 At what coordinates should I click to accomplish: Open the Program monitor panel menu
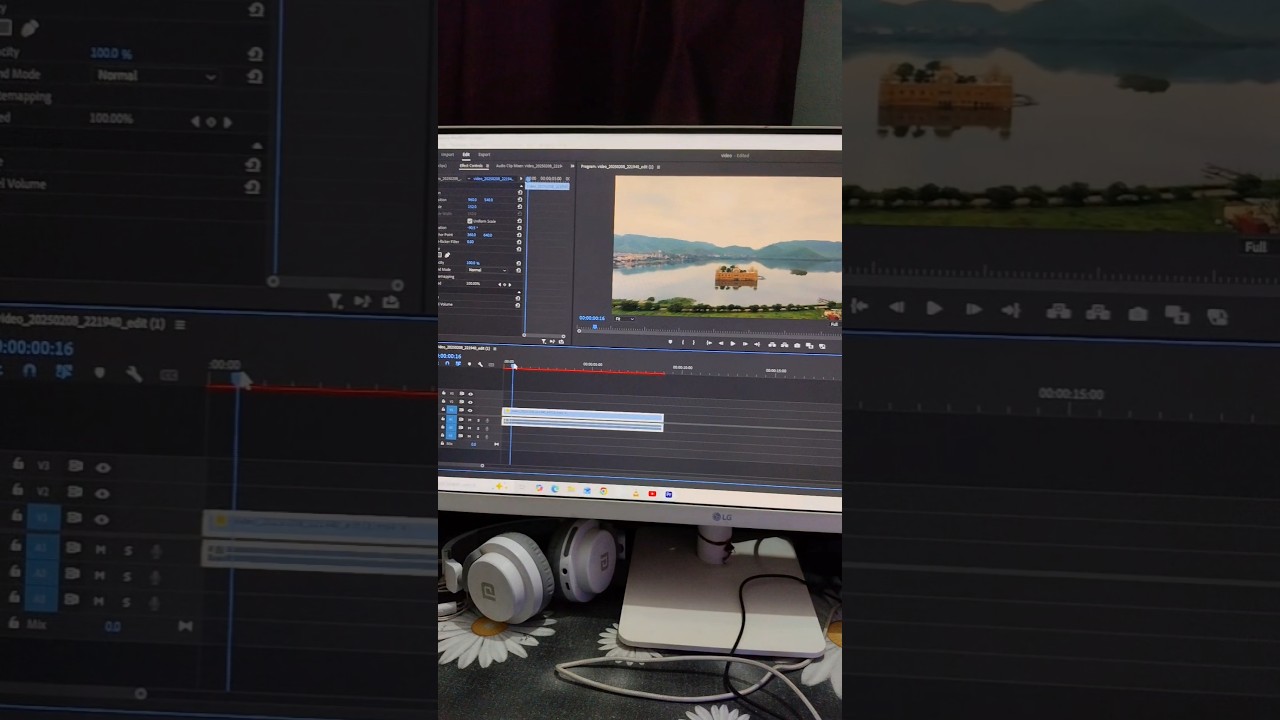pyautogui.click(x=658, y=167)
